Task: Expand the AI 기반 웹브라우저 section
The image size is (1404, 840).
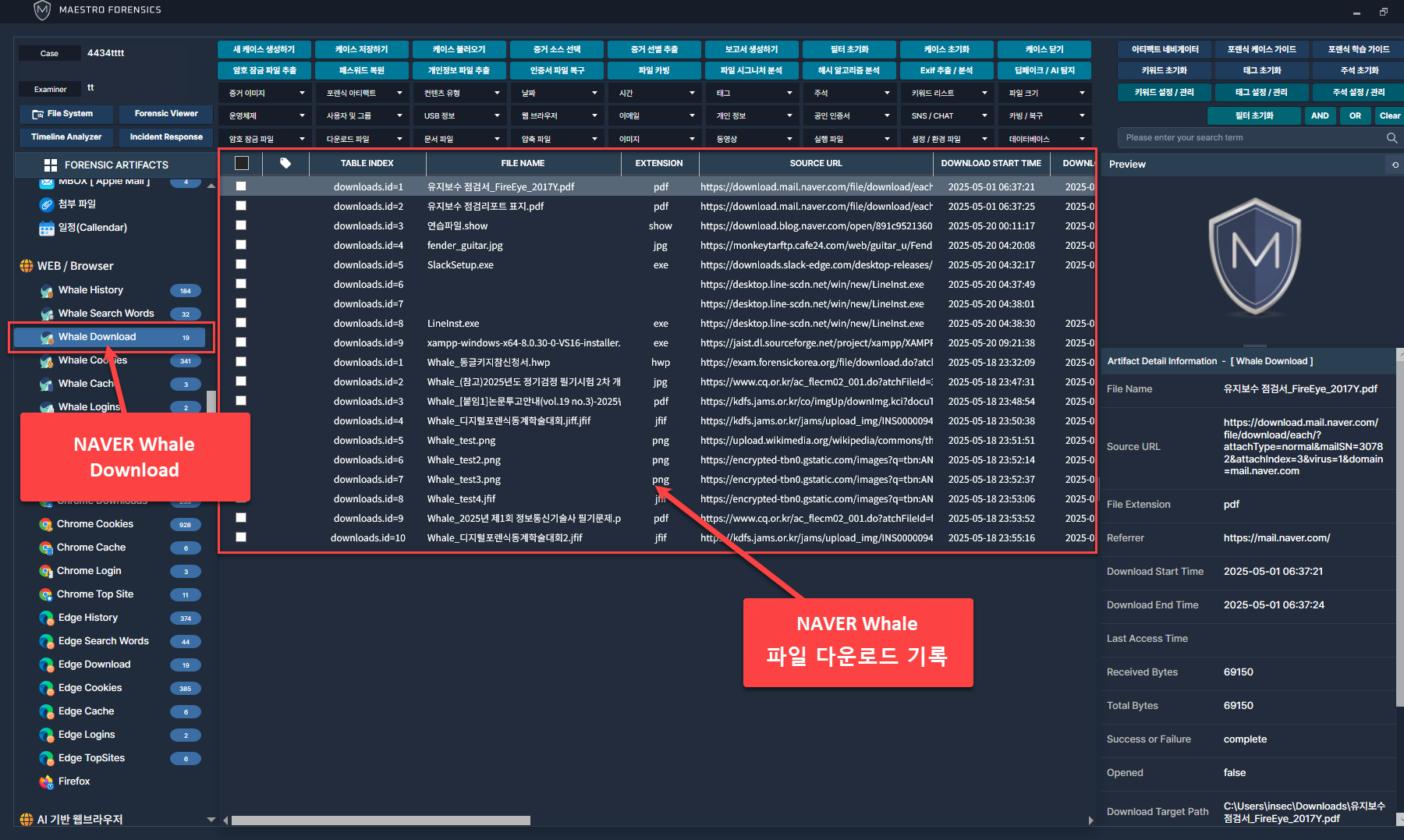Action: click(x=211, y=820)
